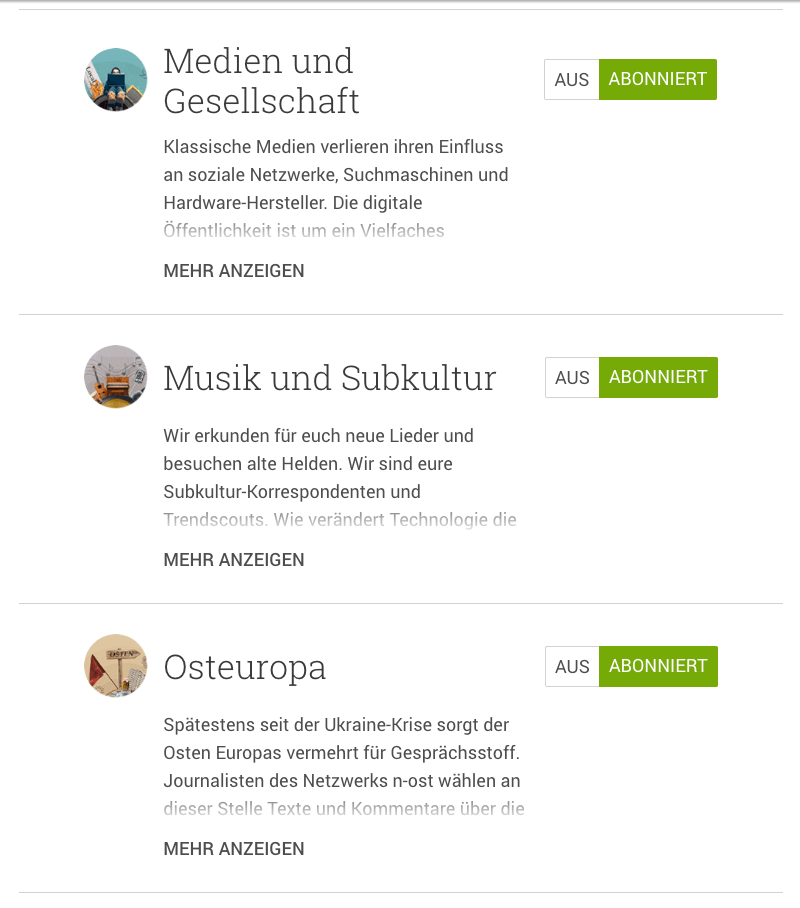Click the Medien und Gesellschaft round icon
The image size is (800, 908).
(115, 79)
